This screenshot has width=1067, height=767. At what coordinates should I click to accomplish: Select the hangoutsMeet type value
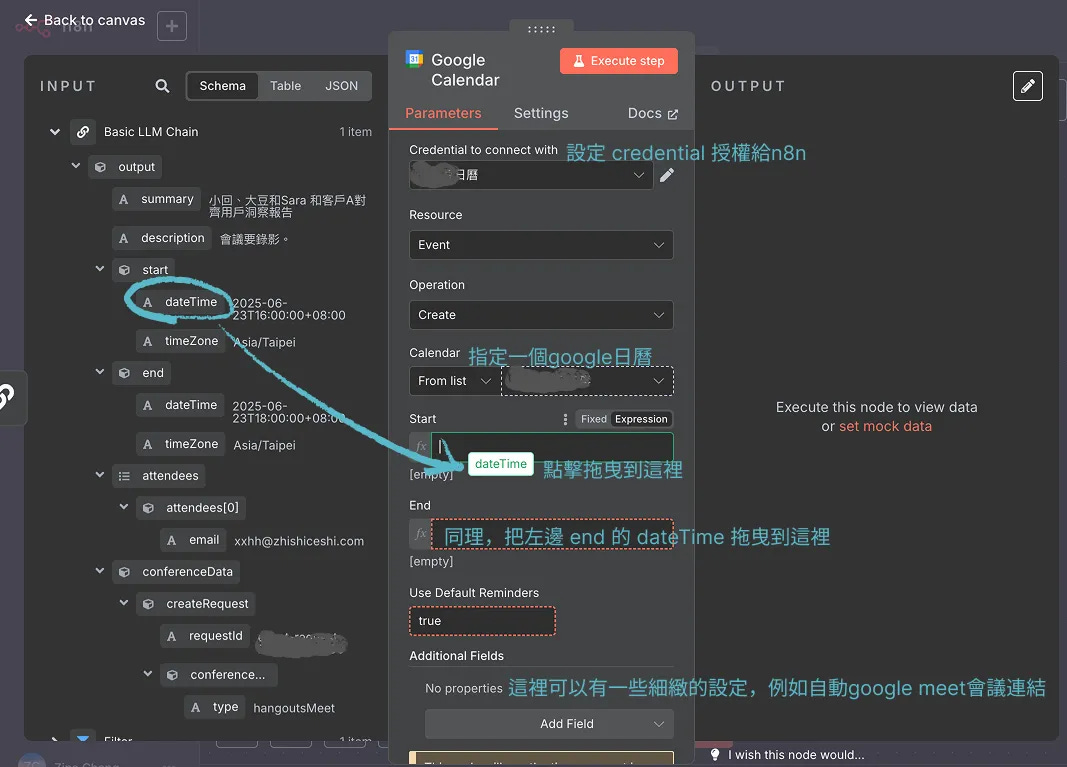[x=294, y=708]
